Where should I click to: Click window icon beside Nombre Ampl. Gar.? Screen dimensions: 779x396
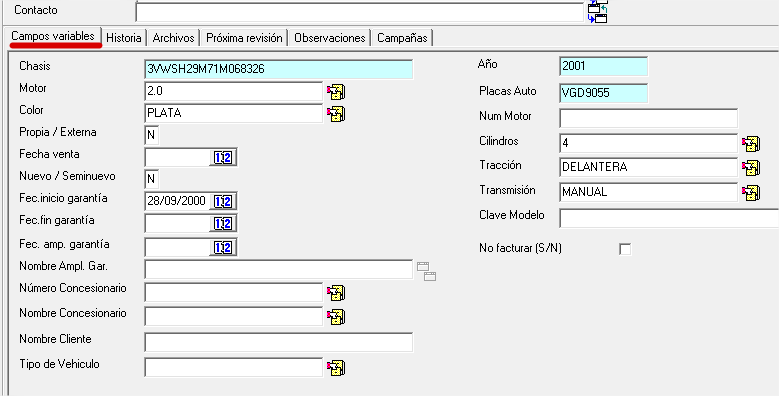point(426,271)
